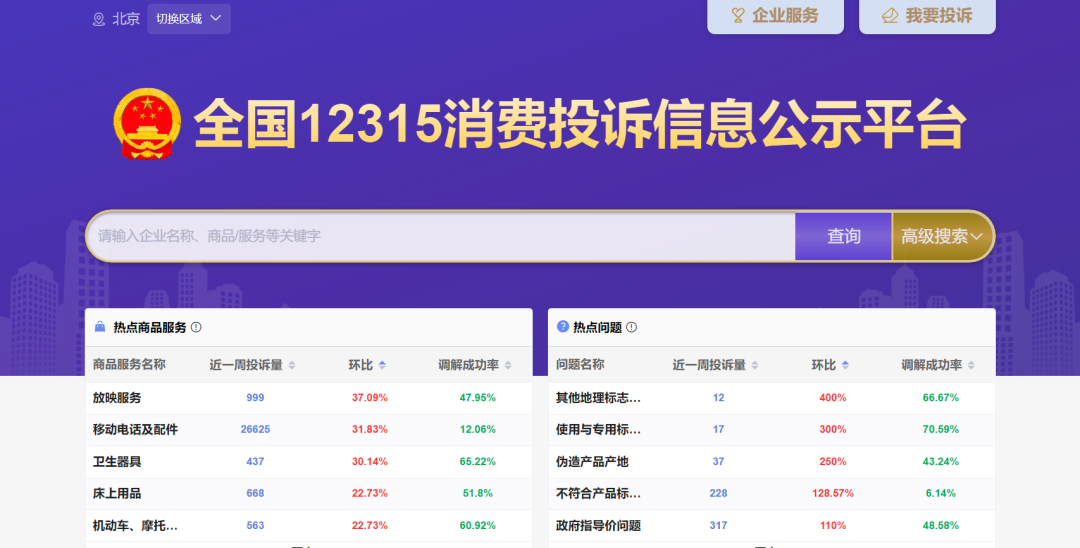Click the 我要投诉 complaint button
The height and width of the screenshot is (548, 1080).
click(927, 16)
